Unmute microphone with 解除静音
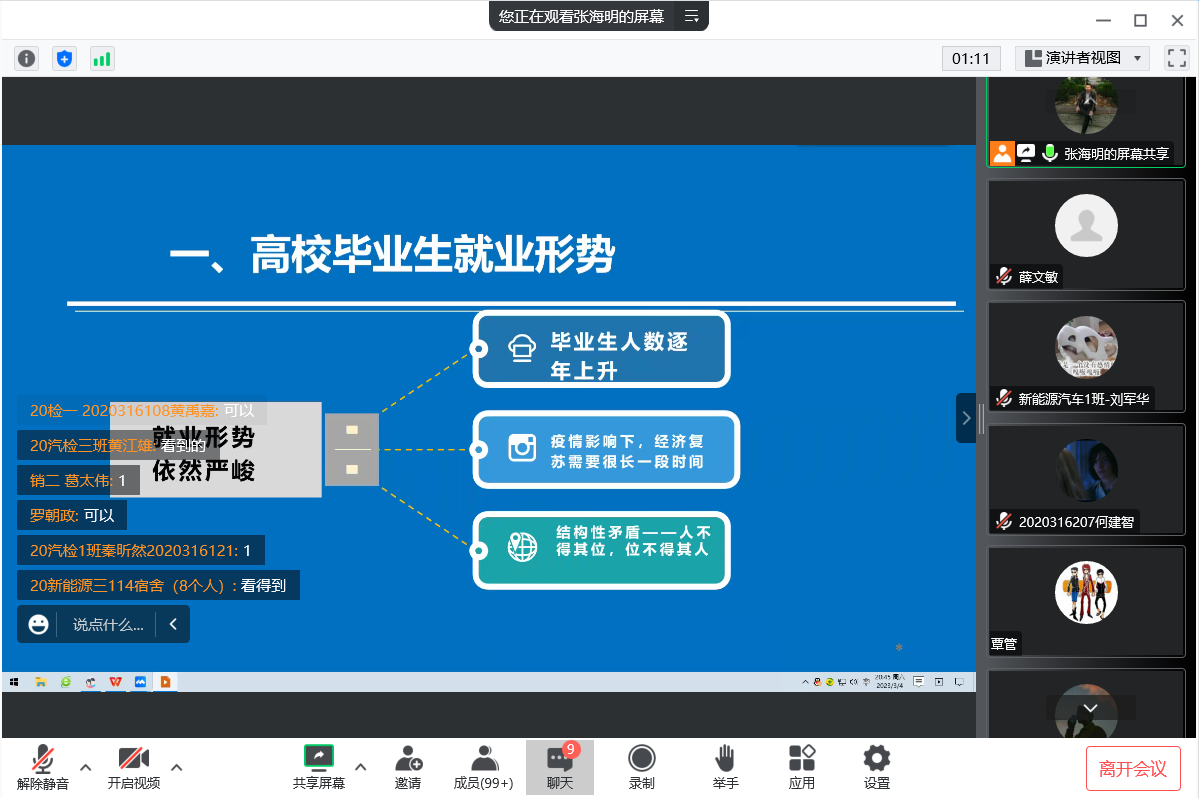The width and height of the screenshot is (1199, 798). click(43, 767)
